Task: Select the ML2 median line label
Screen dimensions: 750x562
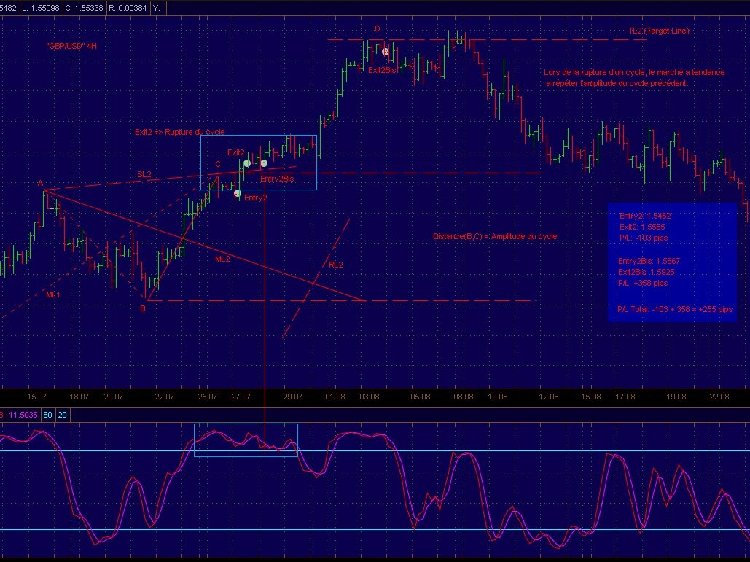Action: [x=222, y=259]
